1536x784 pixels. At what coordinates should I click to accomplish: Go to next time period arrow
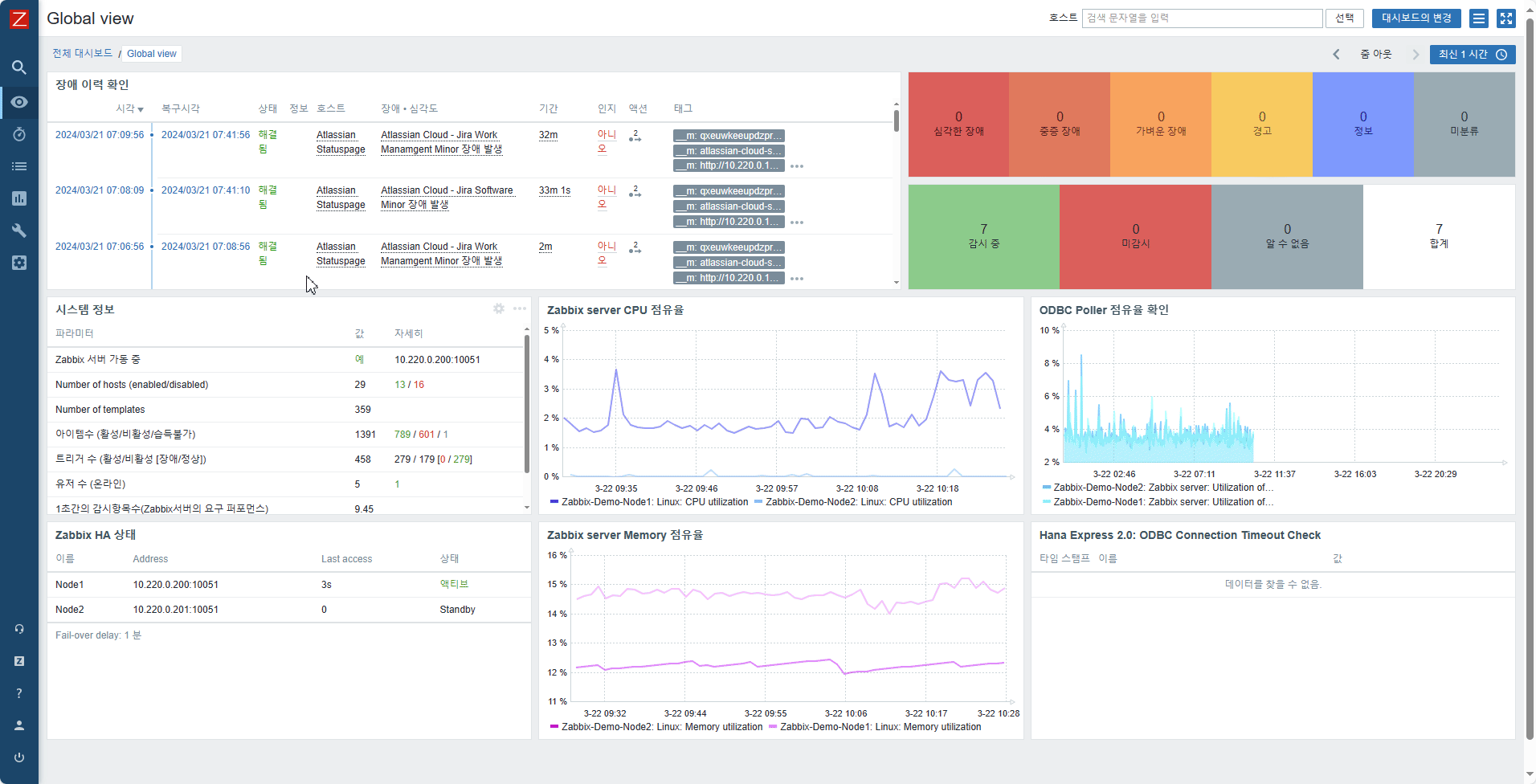click(x=1415, y=55)
